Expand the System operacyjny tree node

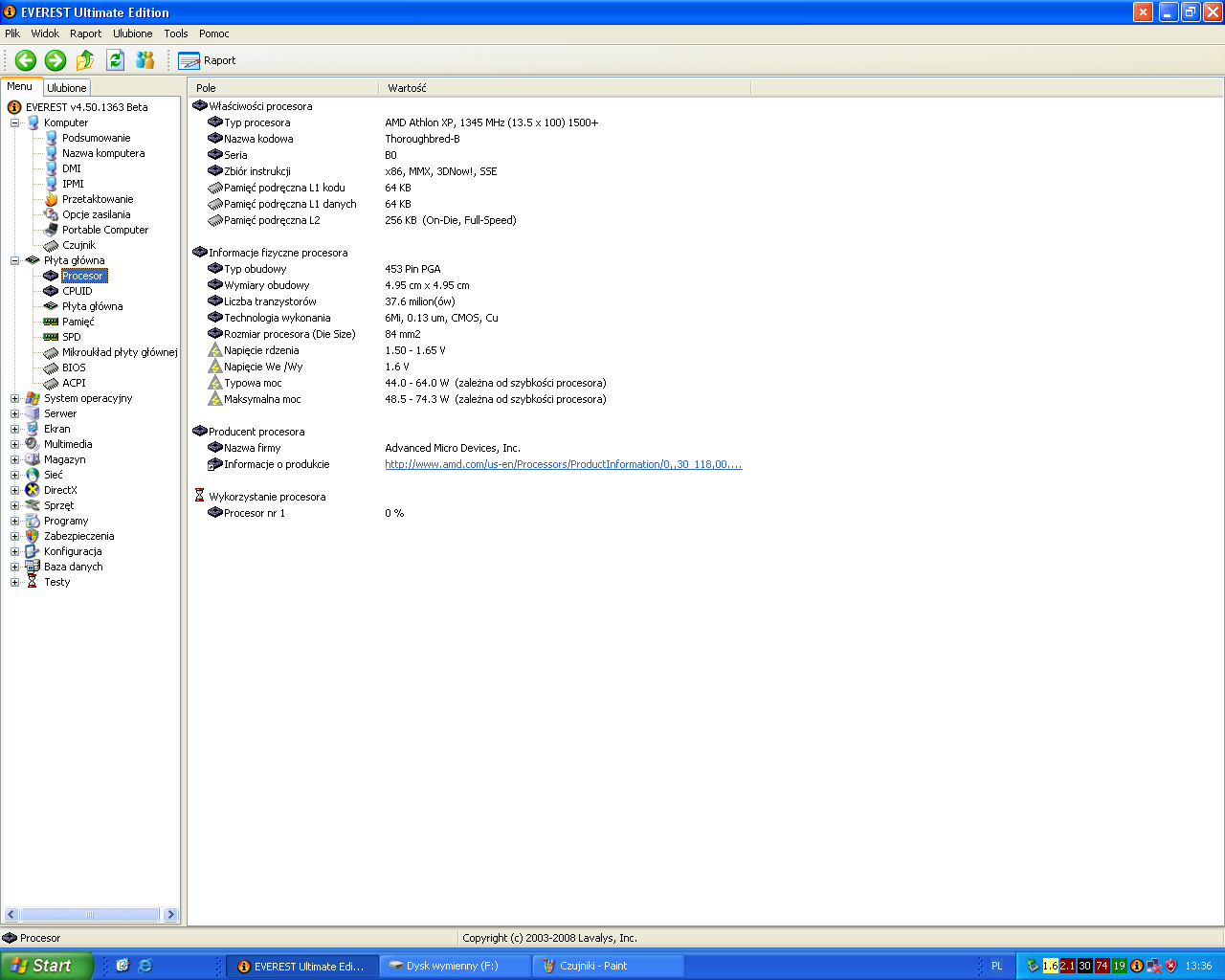click(x=14, y=398)
